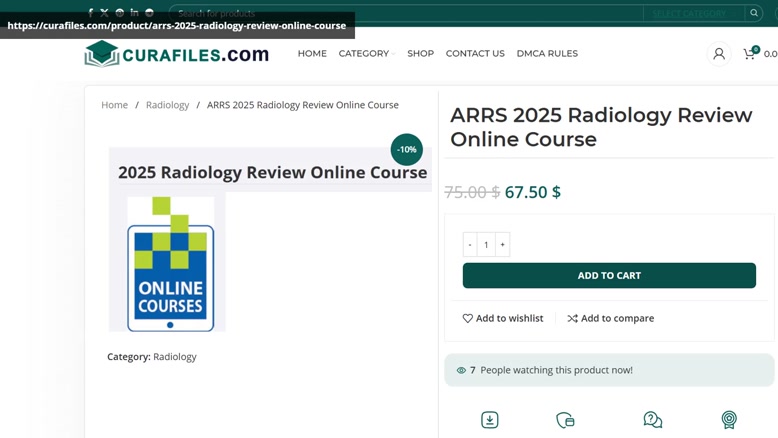Open Contact Us page

coord(475,54)
